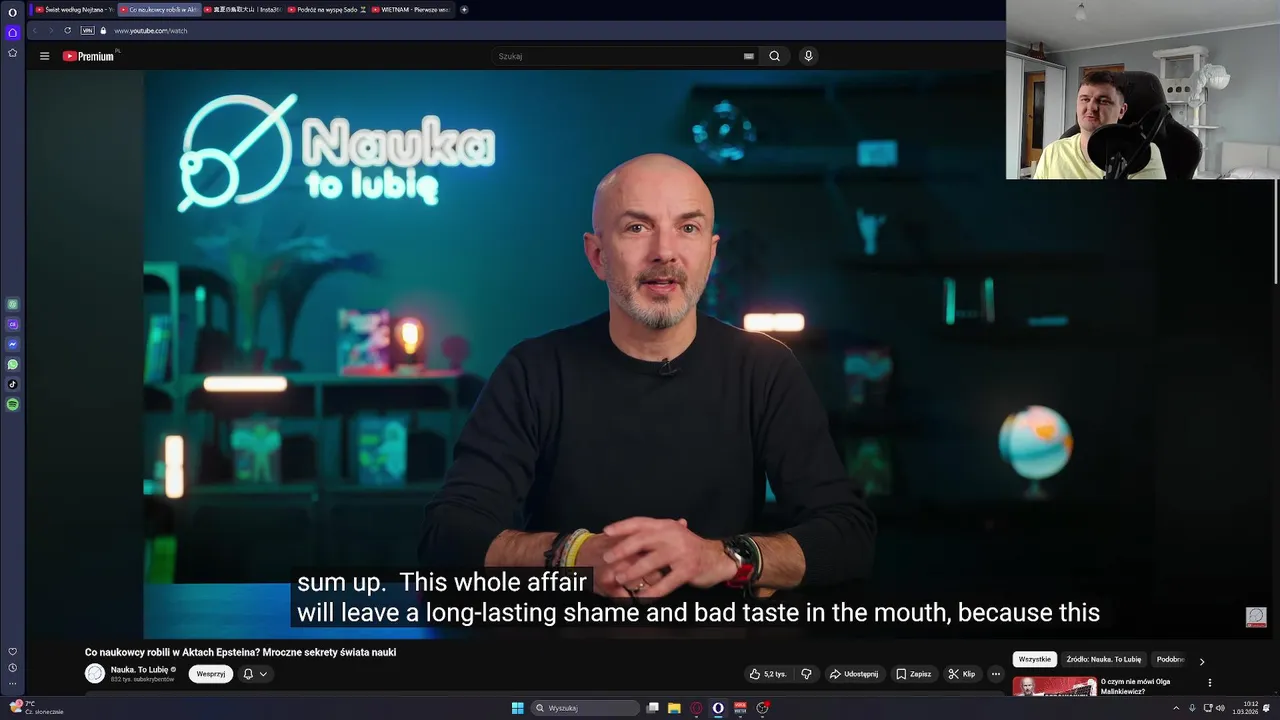
Task: Click the browser forward arrow
Action: click(x=51, y=30)
